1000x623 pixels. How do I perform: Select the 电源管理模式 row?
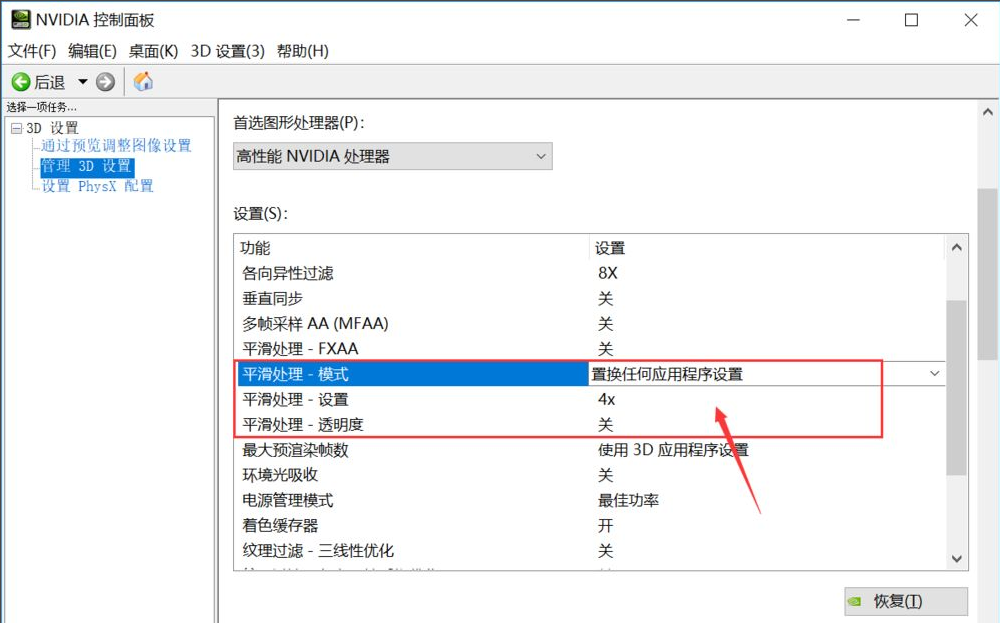click(590, 500)
